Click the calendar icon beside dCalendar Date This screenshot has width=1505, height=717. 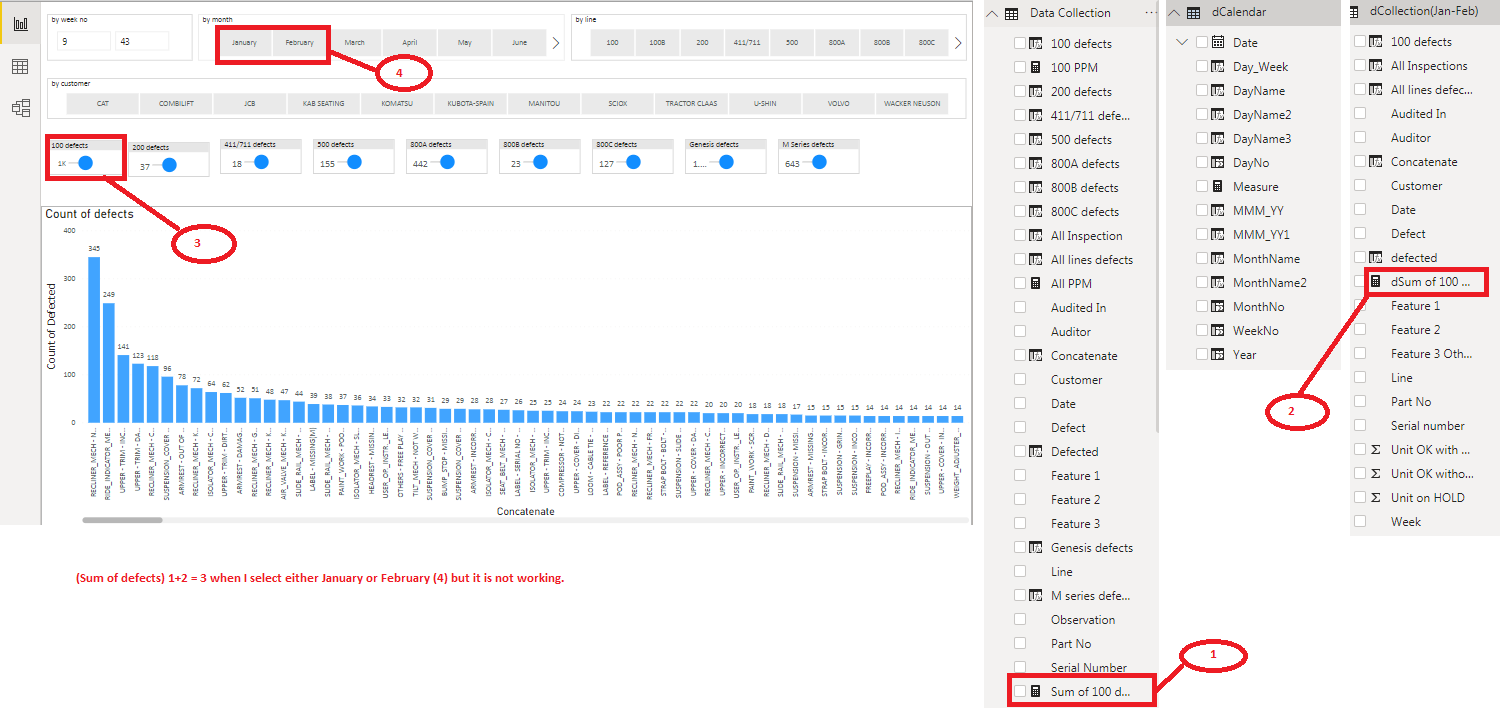(x=1217, y=42)
